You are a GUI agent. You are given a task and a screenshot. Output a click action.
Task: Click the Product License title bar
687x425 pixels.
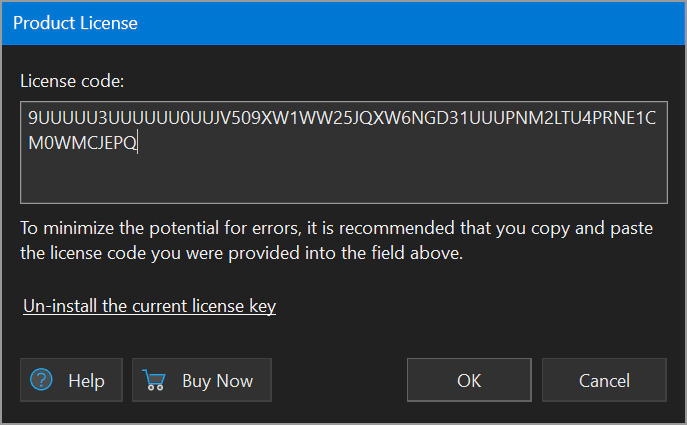400,22
